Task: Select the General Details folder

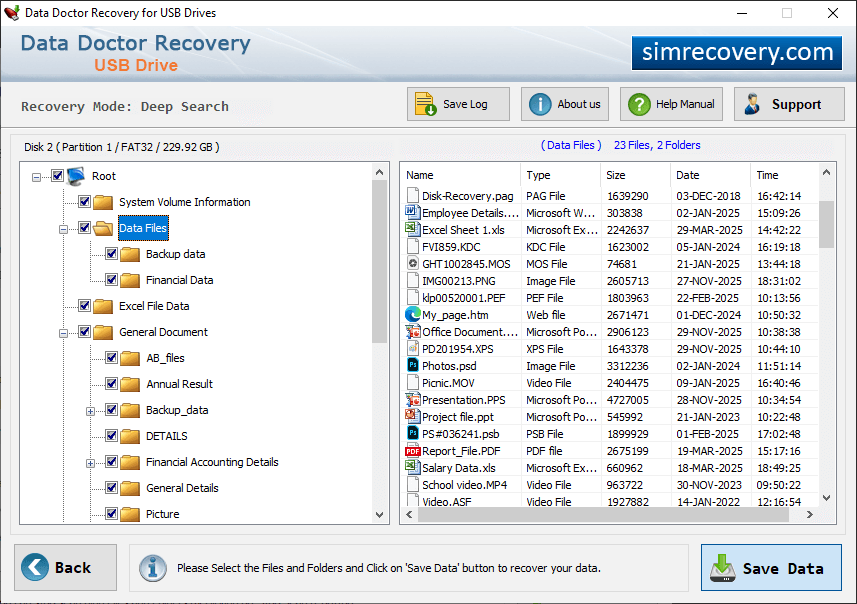Action: tap(182, 488)
